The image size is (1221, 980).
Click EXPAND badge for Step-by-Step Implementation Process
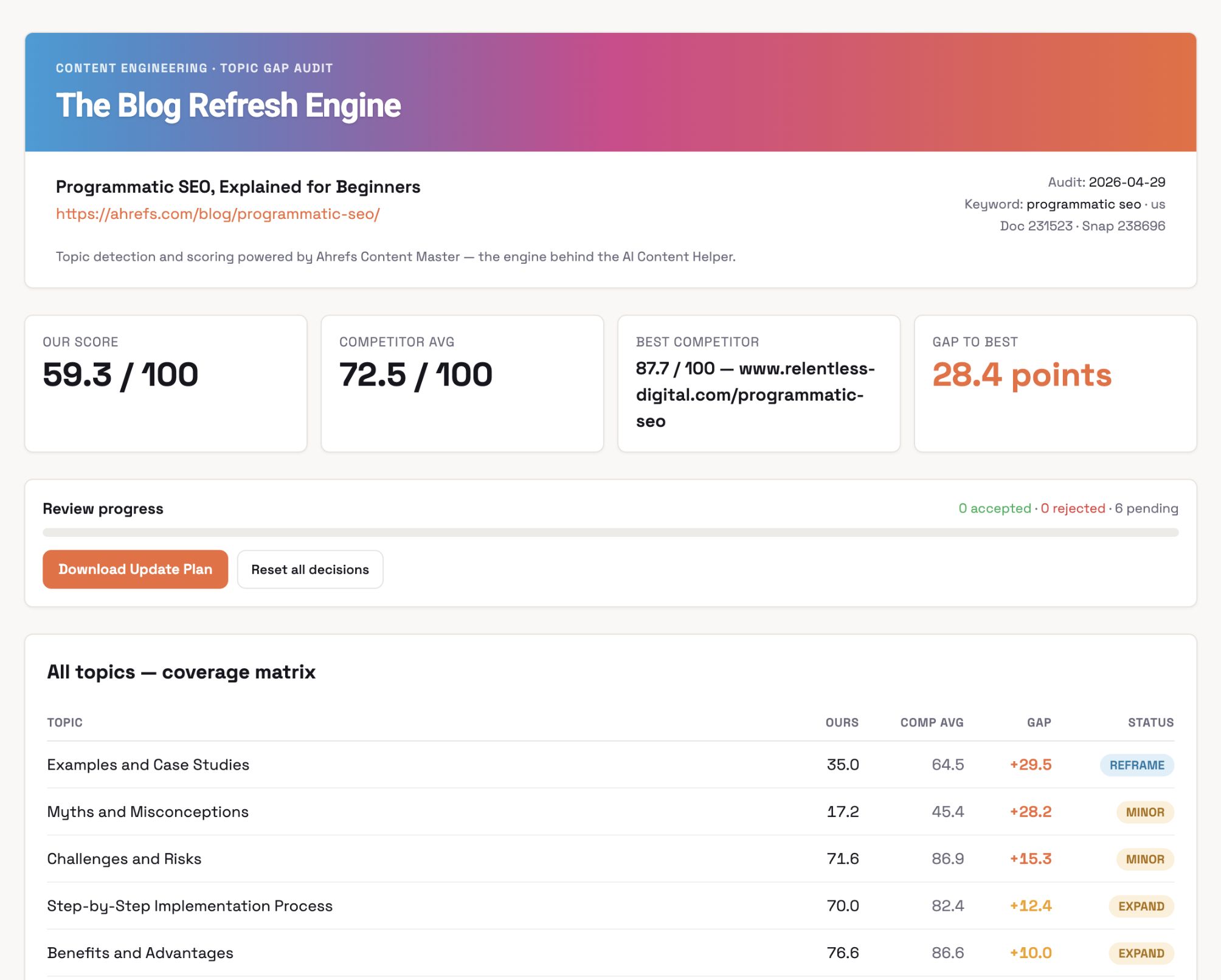tap(1141, 906)
